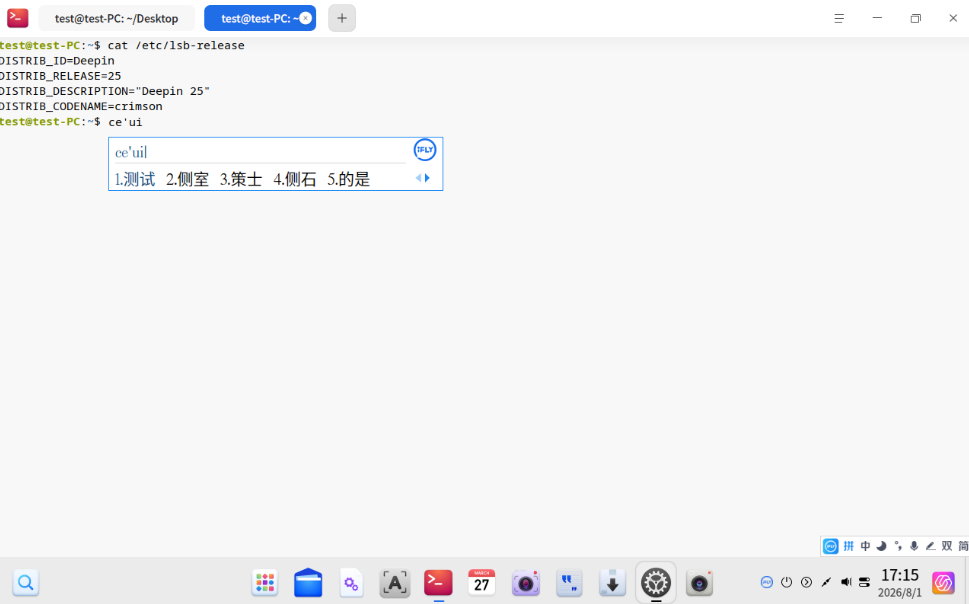Viewport: 969px width, 604px height.
Task: Open the file manager from dock
Action: pos(308,582)
